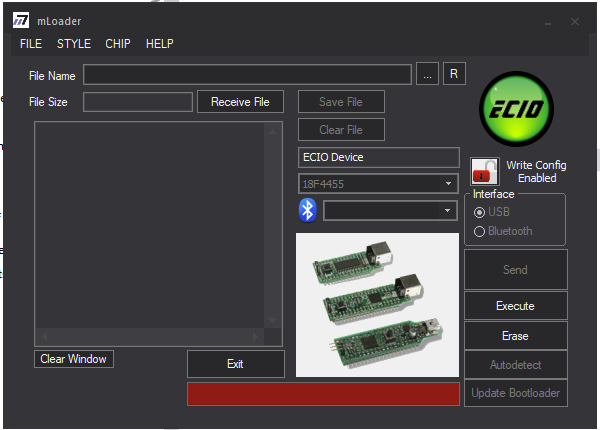Open the HELP menu

[x=160, y=44]
